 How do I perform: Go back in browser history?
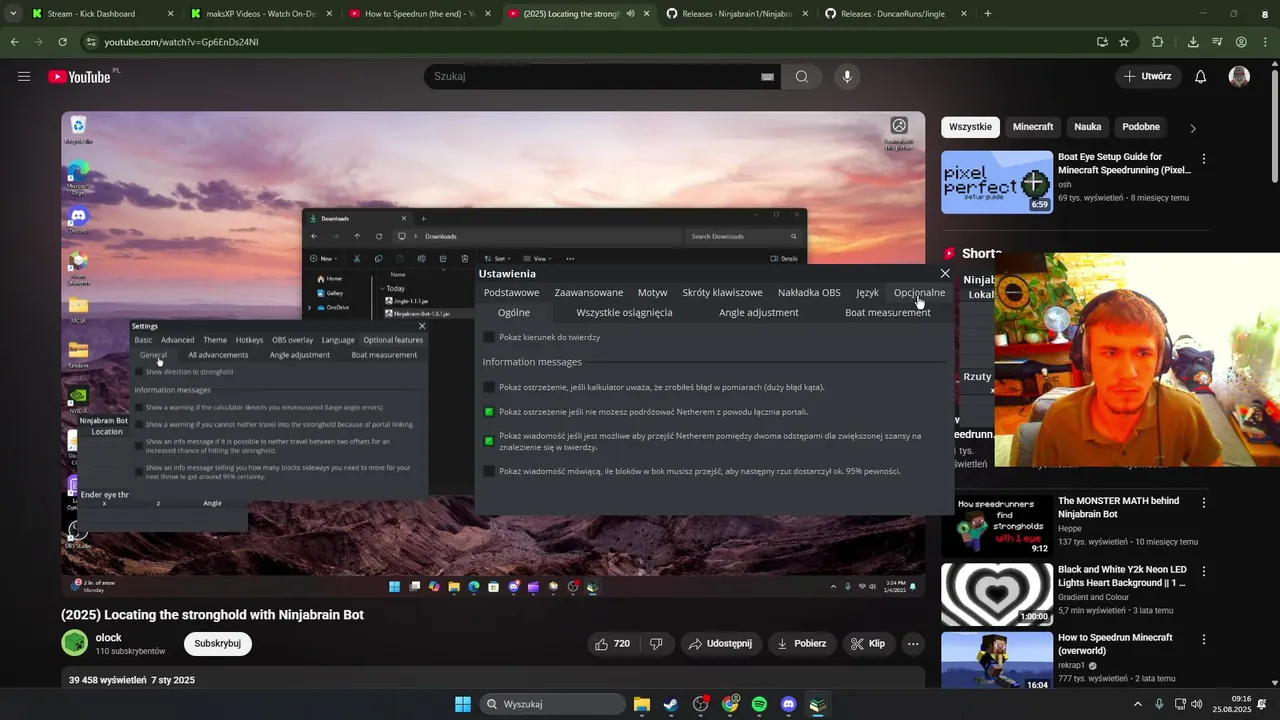coord(14,42)
